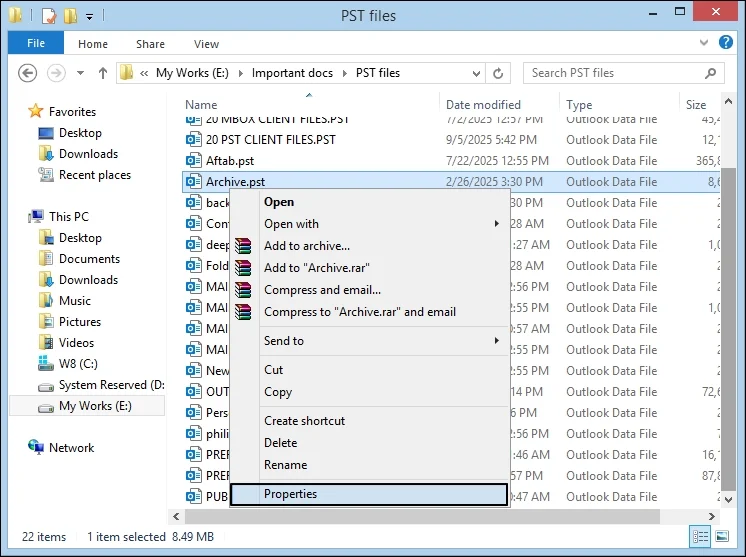Click WinRAR icon beside Compress and email...

[243, 290]
